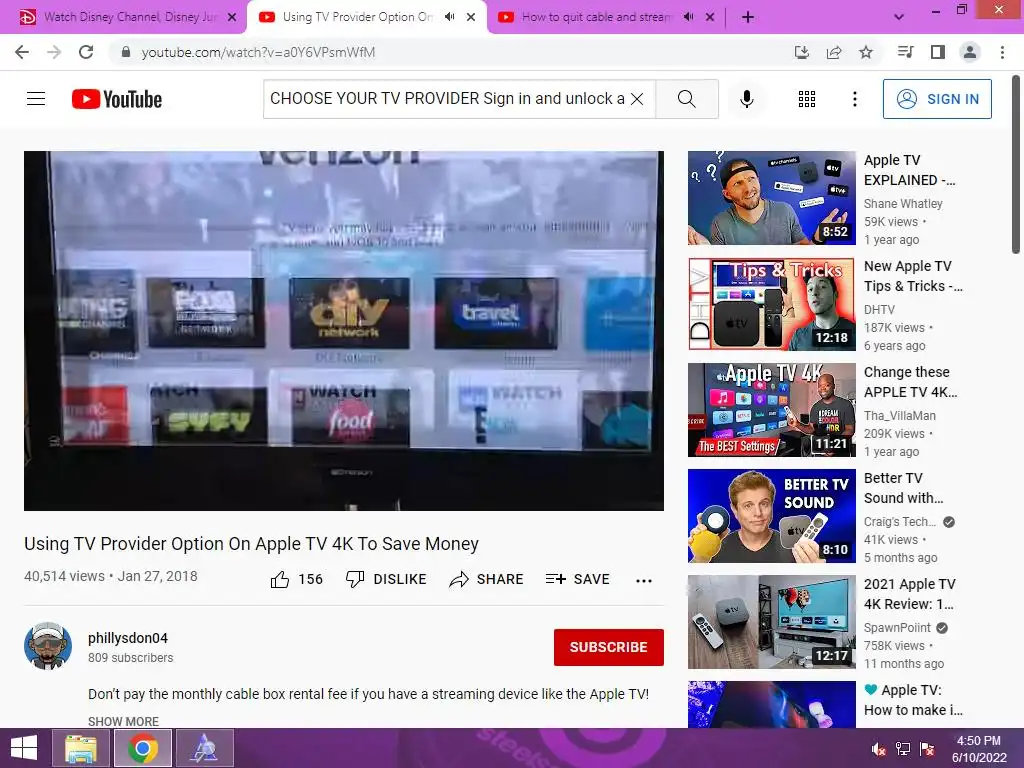
Task: Click the muted volume tray icon
Action: pos(879,748)
